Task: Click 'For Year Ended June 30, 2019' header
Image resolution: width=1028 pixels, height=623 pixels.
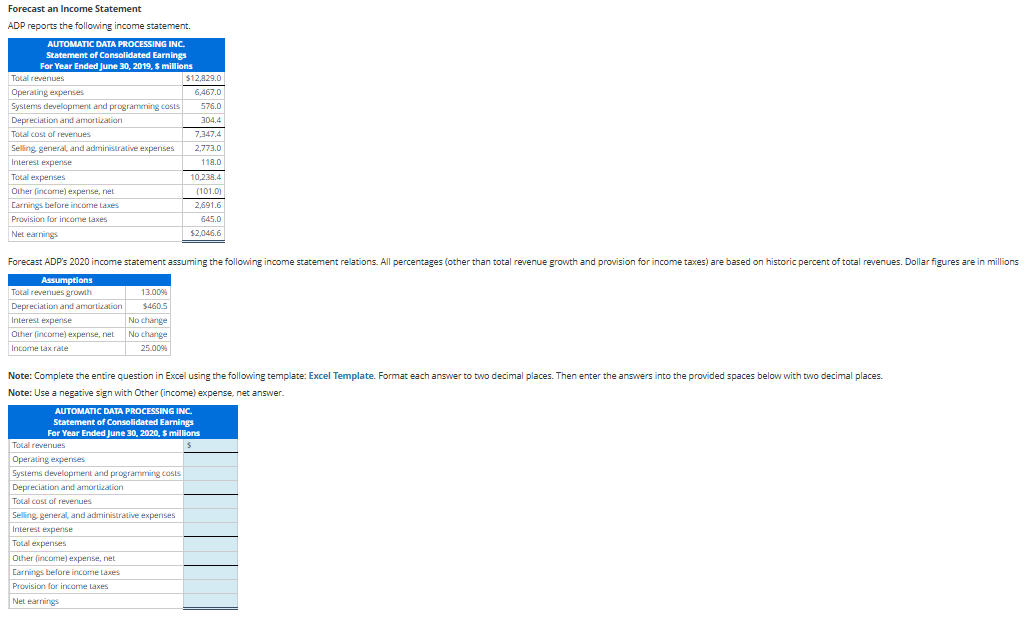Action: click(x=116, y=66)
